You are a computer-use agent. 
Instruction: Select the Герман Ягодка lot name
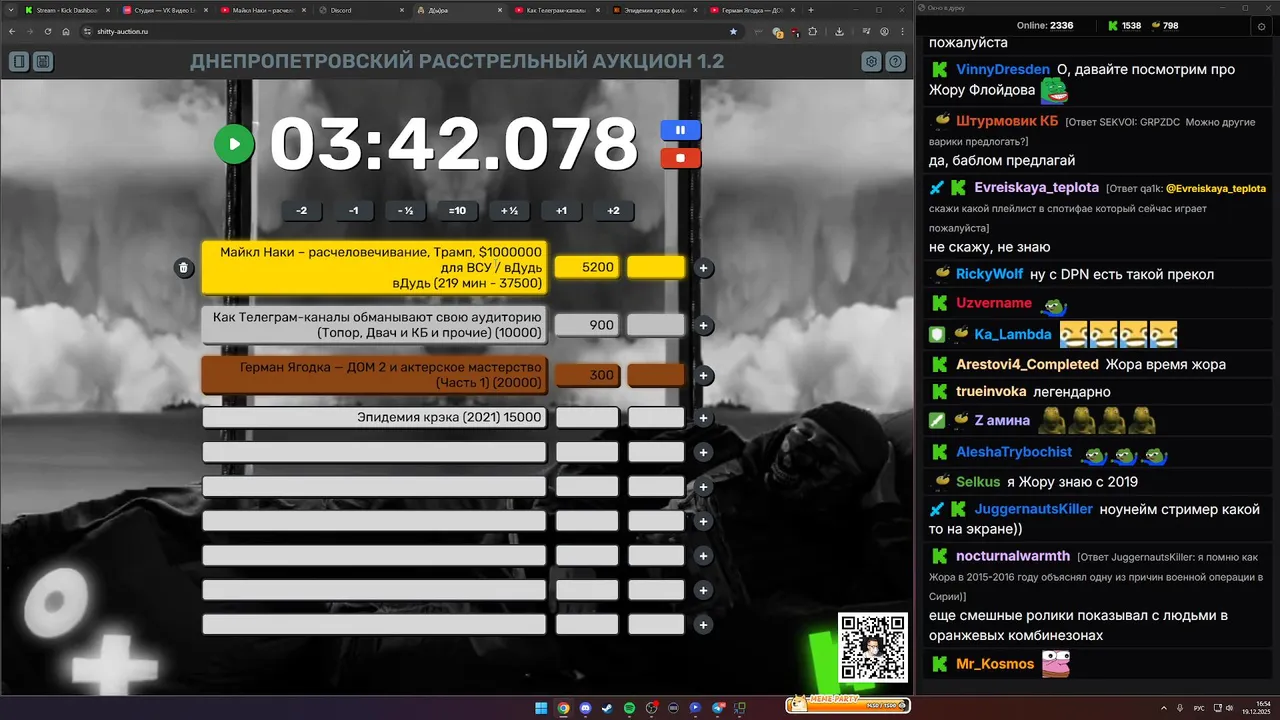(x=374, y=375)
